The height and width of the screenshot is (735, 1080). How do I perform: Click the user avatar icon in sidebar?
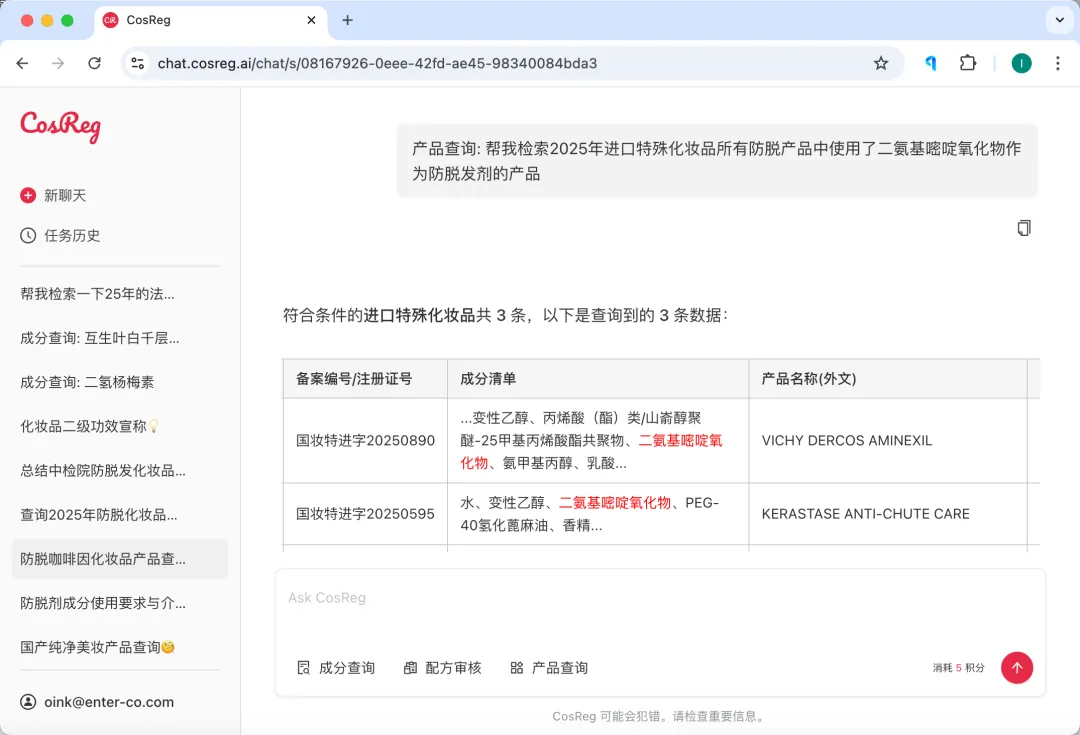point(28,702)
